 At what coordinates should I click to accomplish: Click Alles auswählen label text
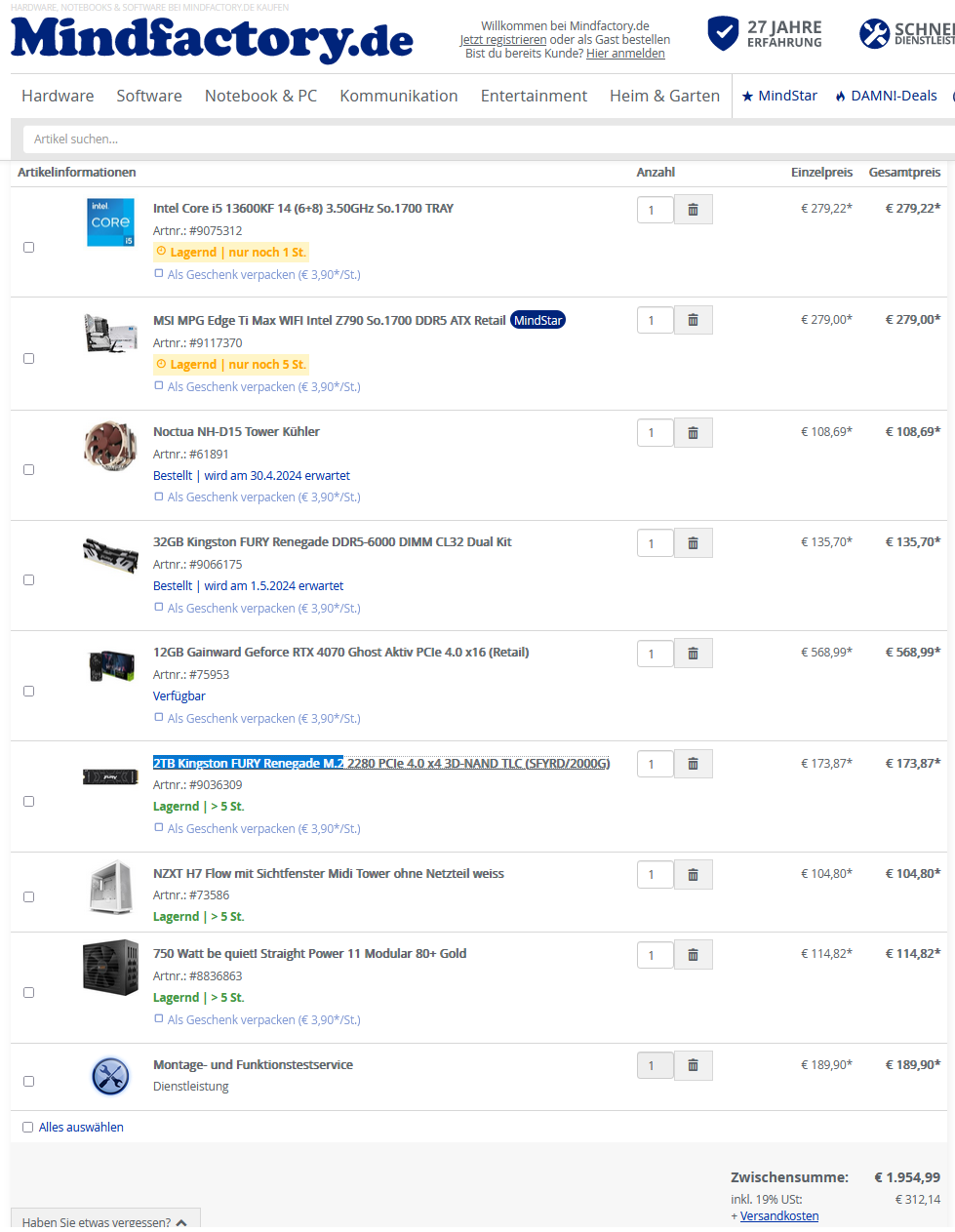[81, 1128]
